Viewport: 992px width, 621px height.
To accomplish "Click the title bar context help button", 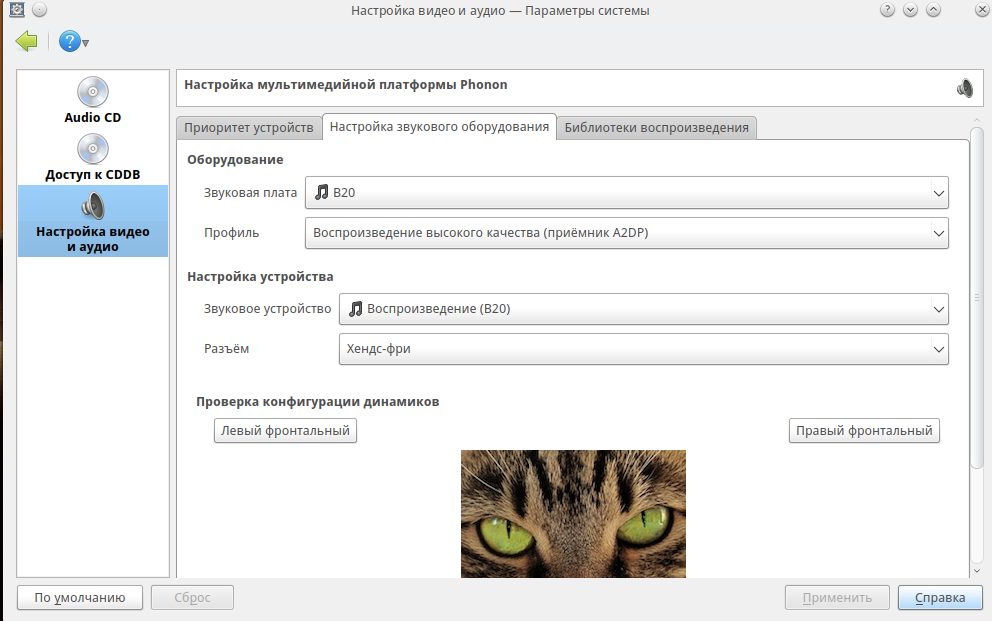I will [887, 9].
